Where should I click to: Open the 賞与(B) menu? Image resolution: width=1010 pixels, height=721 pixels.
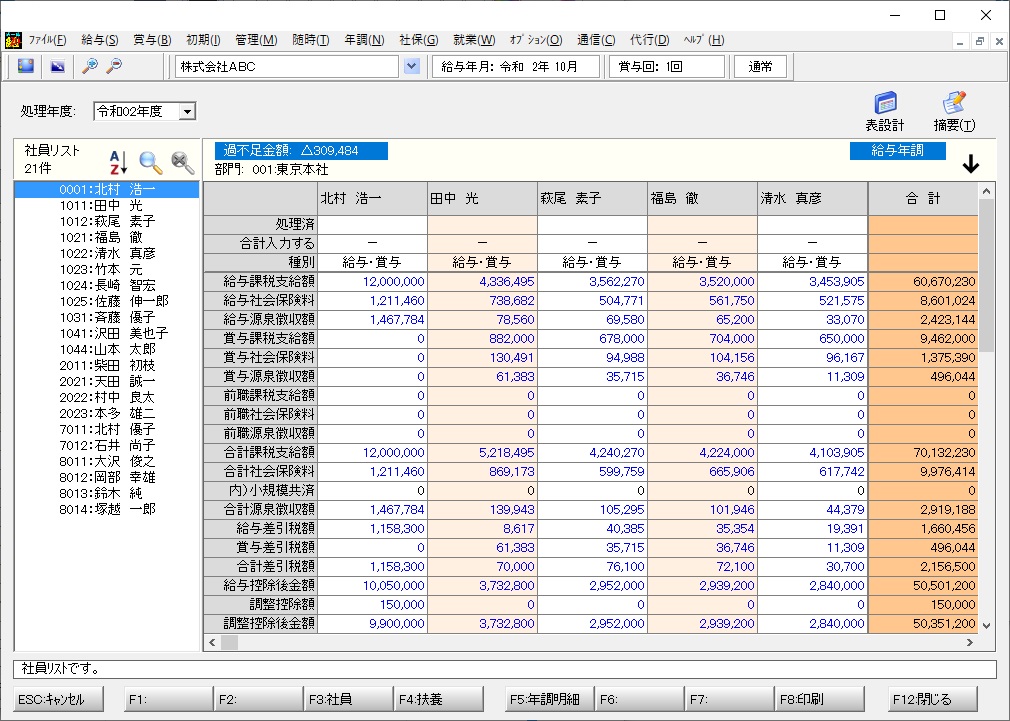(152, 40)
